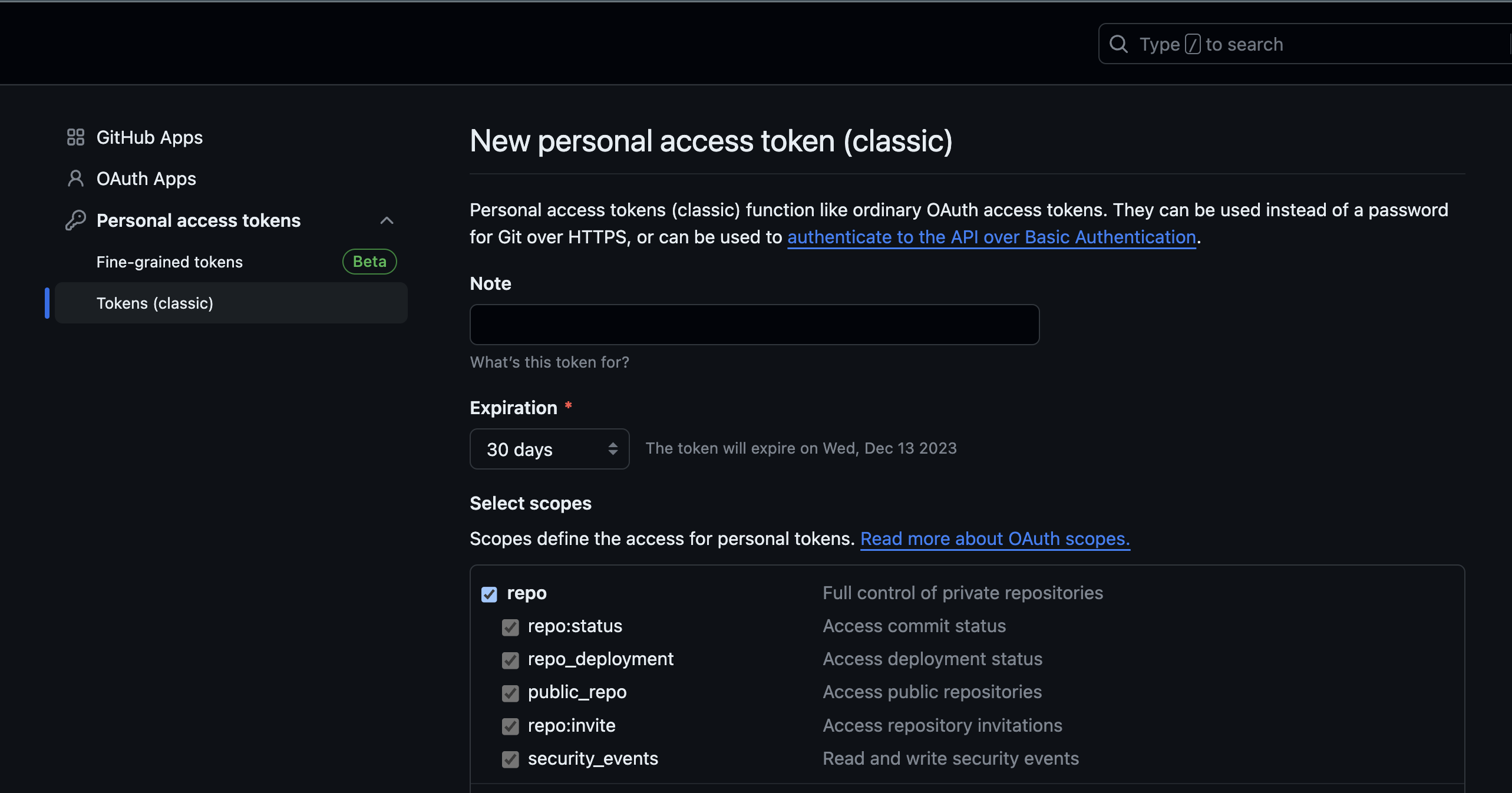Follow the Read more about OAuth scopes link
The width and height of the screenshot is (1512, 793).
[995, 539]
